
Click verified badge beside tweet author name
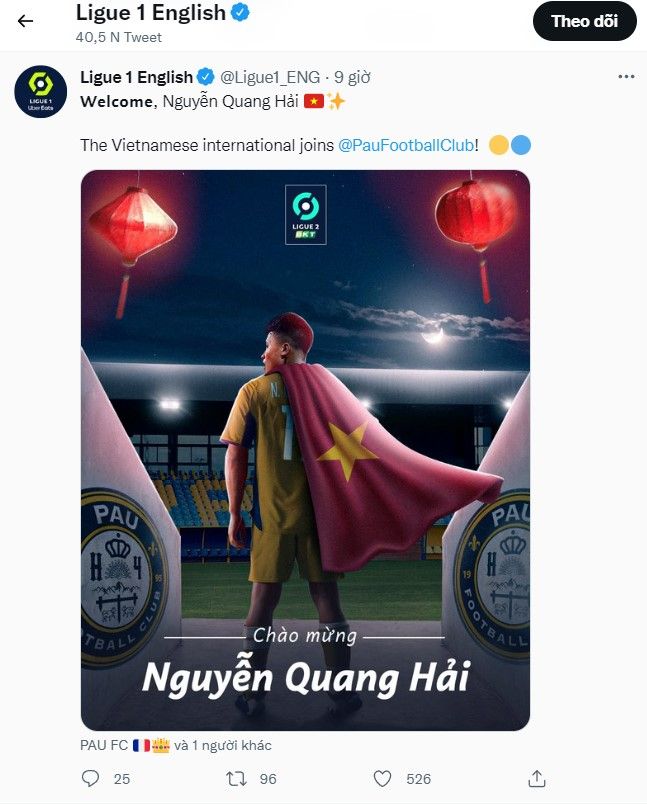206,77
